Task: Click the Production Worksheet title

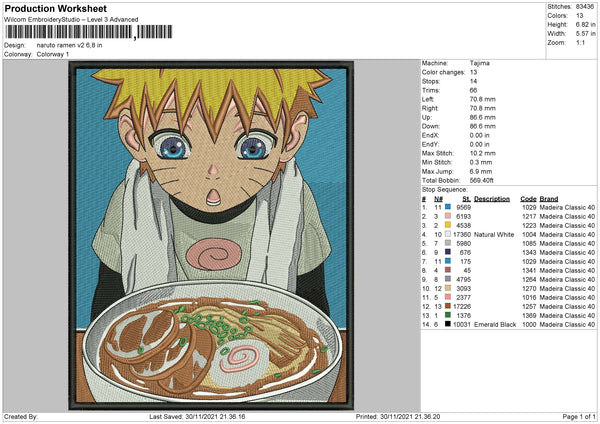Action: [x=56, y=9]
